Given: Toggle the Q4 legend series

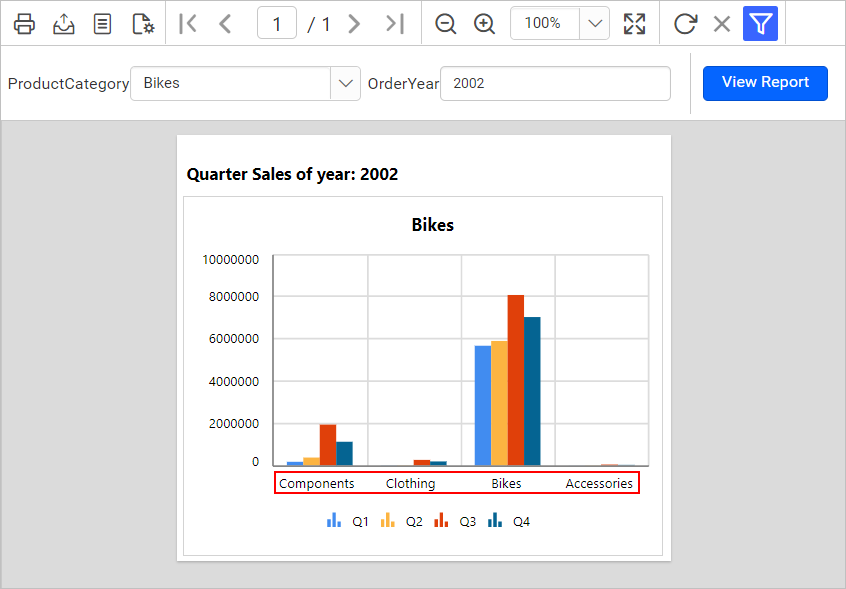Looking at the screenshot, I should (510, 520).
